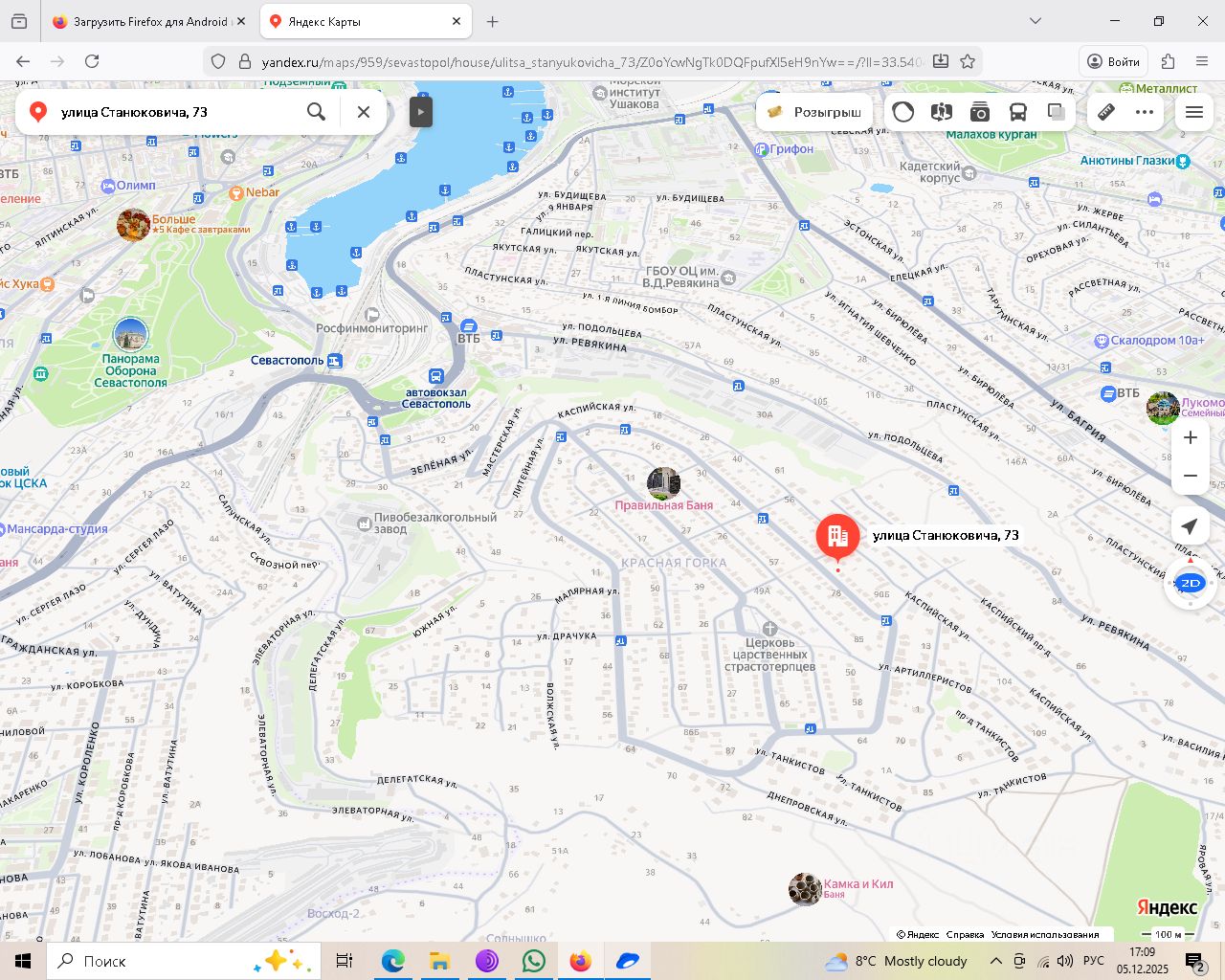Zoom out on the map with minus button
The image size is (1225, 980).
1191,476
